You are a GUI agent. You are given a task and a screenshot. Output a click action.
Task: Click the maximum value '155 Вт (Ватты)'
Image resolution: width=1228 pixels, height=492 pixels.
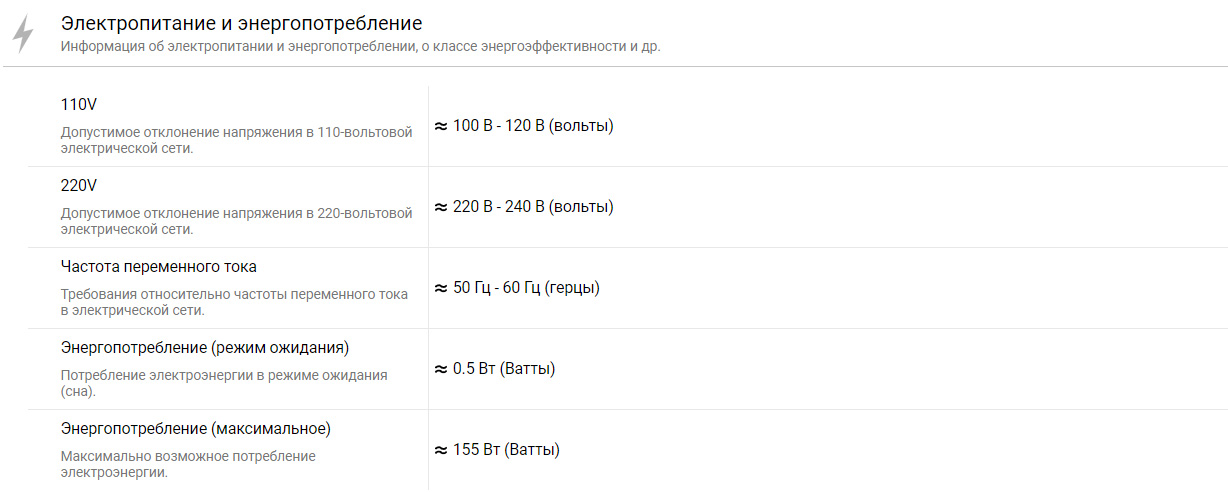[x=507, y=450]
